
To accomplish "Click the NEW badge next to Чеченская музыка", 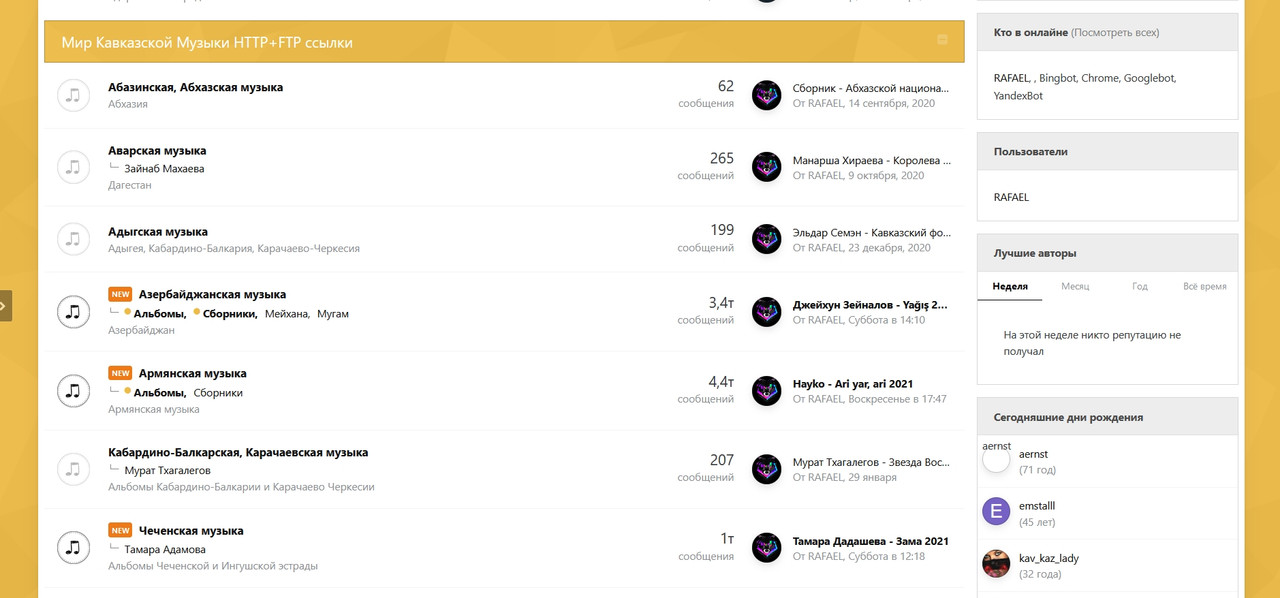I will [x=120, y=530].
